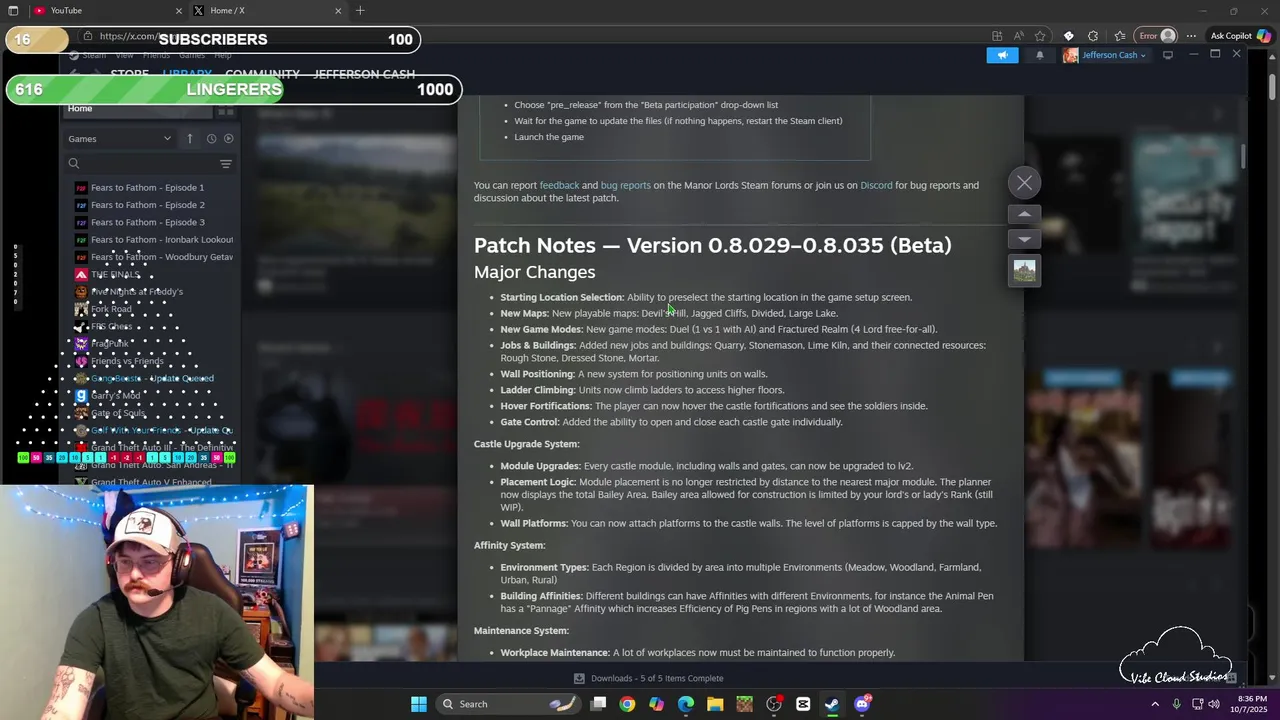Image resolution: width=1280 pixels, height=720 pixels.
Task: Click the Library search magnifier icon
Action: click(74, 163)
